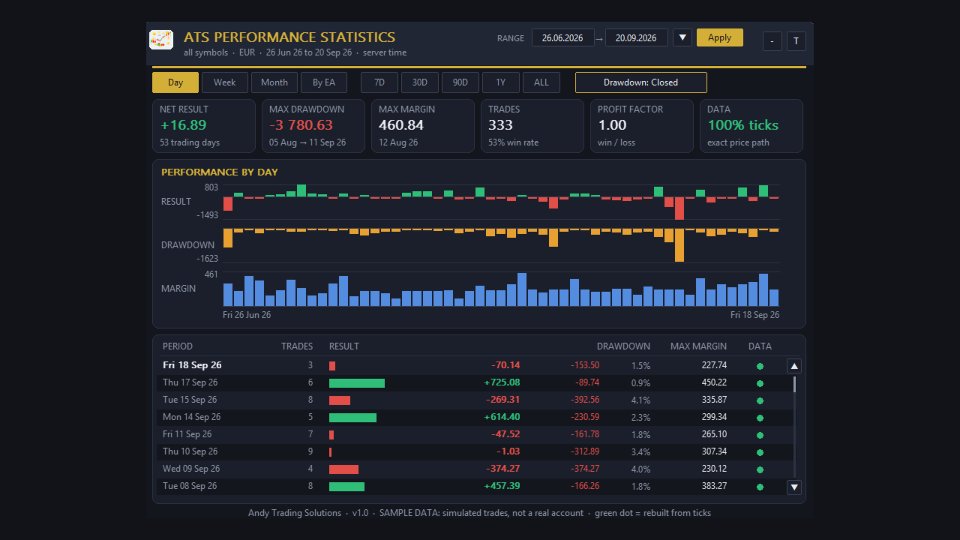Click the minimize dash button
Viewport: 960px width, 540px height.
click(x=772, y=41)
